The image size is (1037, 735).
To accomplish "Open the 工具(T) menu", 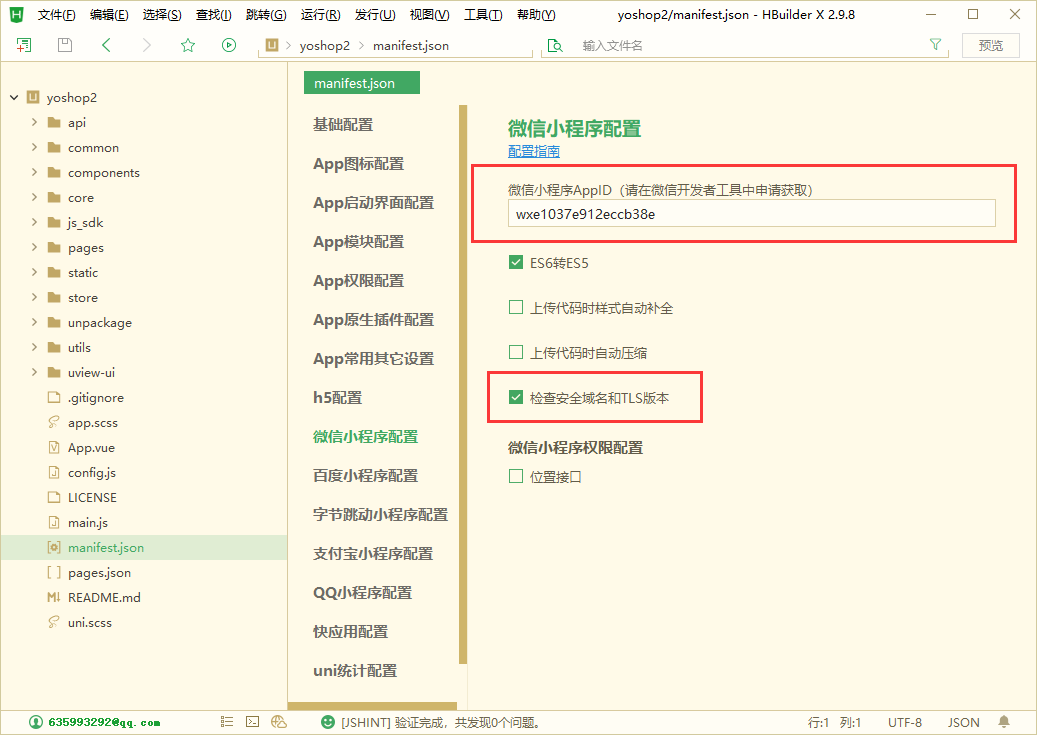I will 483,15.
